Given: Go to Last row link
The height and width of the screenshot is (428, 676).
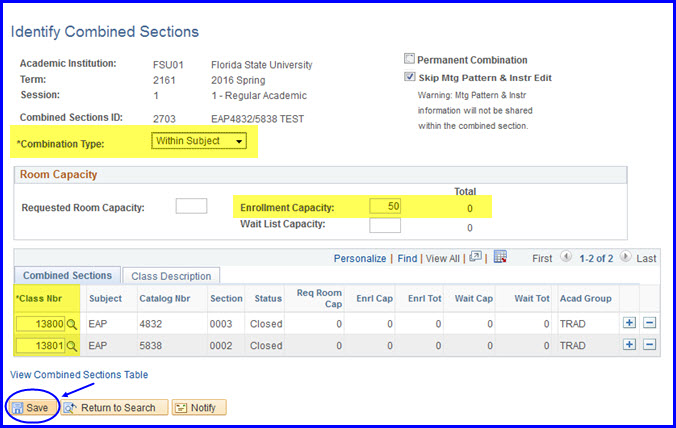Looking at the screenshot, I should tap(646, 259).
